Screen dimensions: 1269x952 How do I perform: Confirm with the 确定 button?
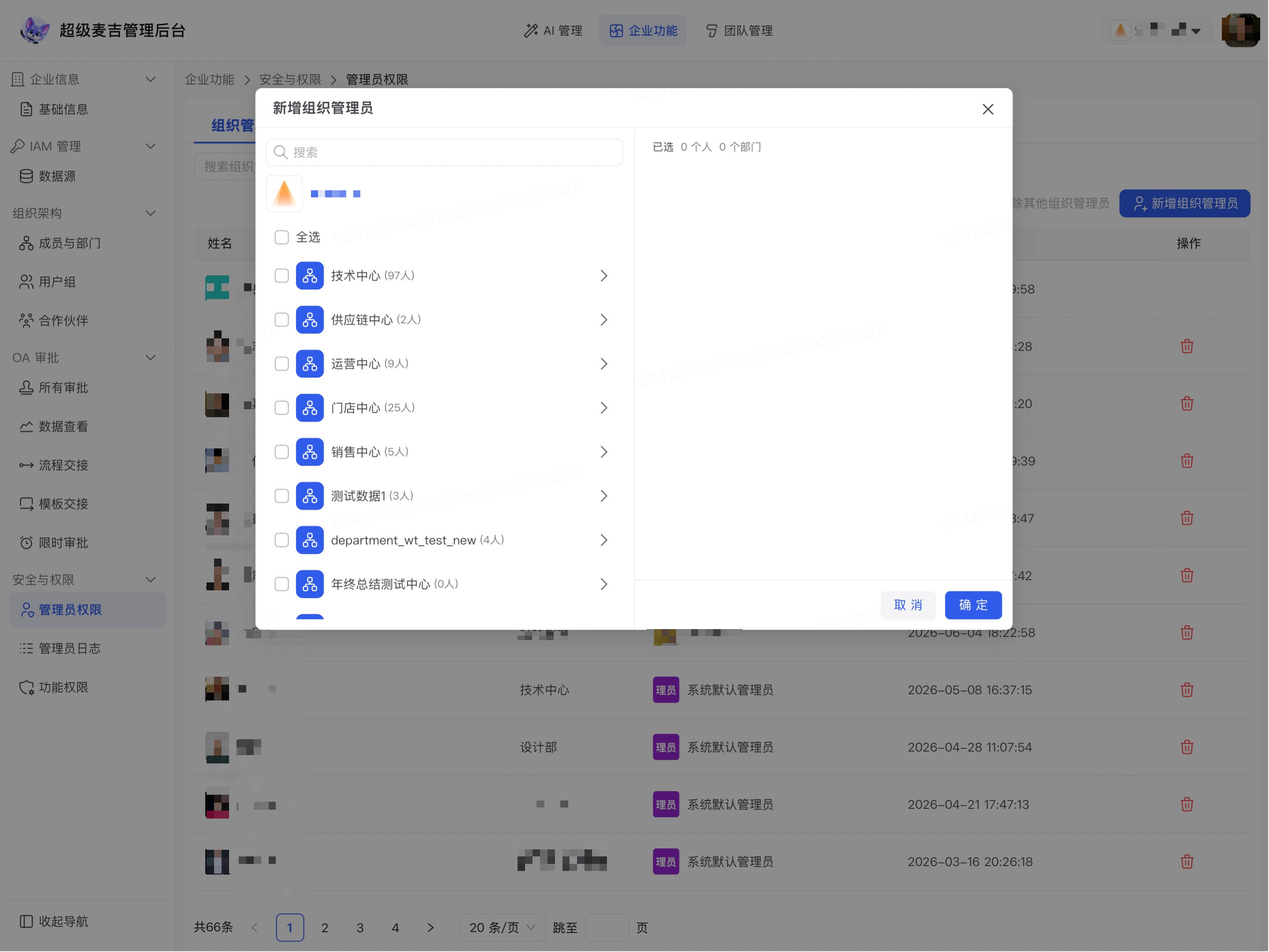973,605
